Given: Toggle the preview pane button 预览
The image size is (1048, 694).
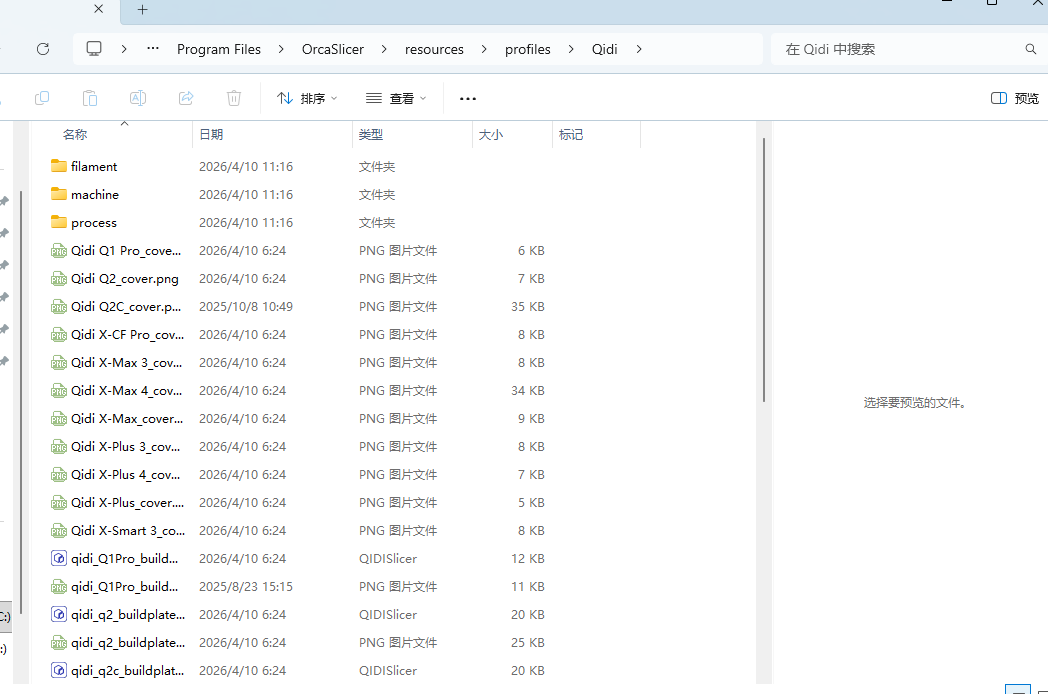Looking at the screenshot, I should tap(1015, 98).
